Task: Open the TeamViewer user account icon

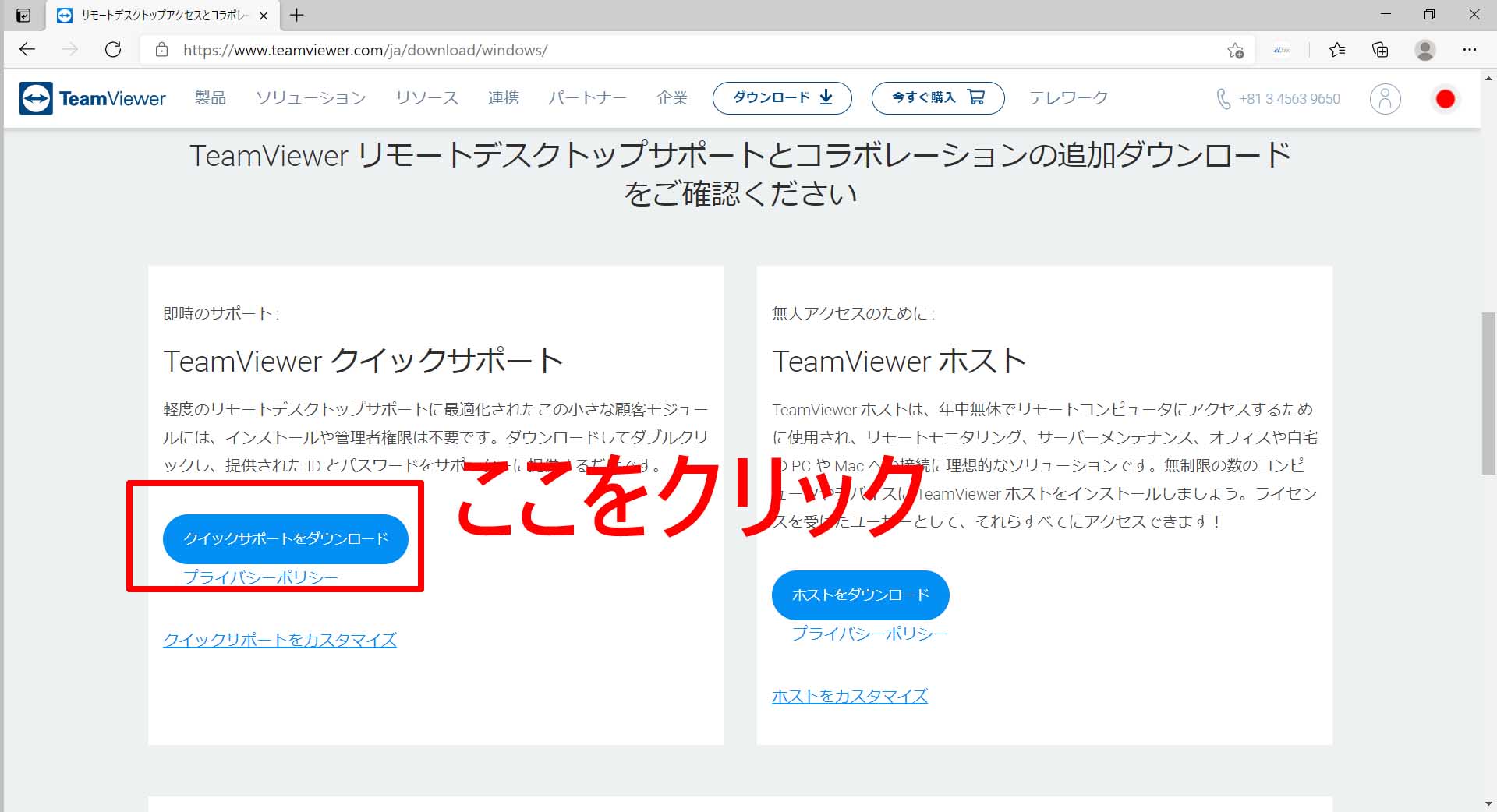Action: 1385,99
